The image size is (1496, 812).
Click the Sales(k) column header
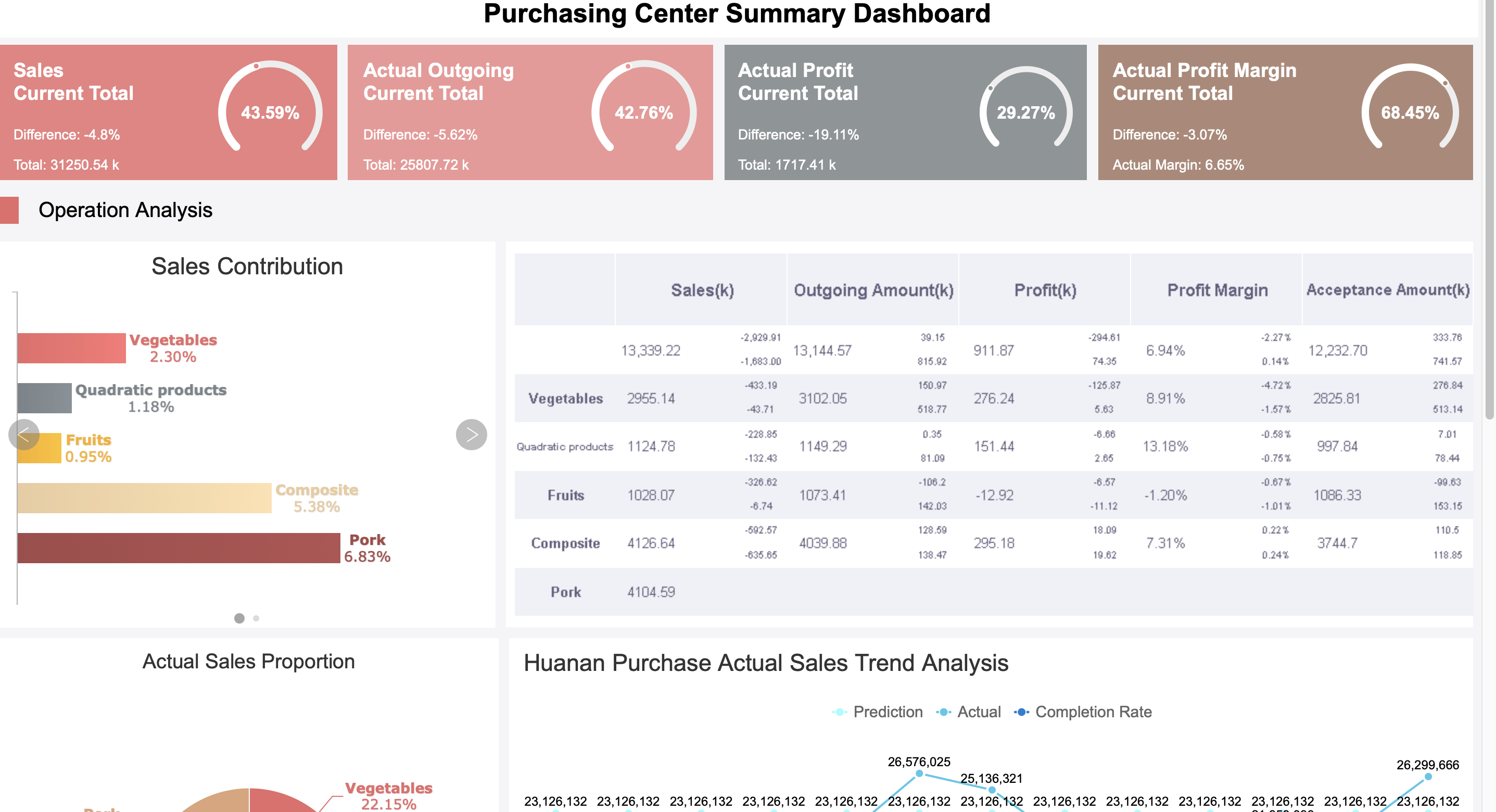702,289
